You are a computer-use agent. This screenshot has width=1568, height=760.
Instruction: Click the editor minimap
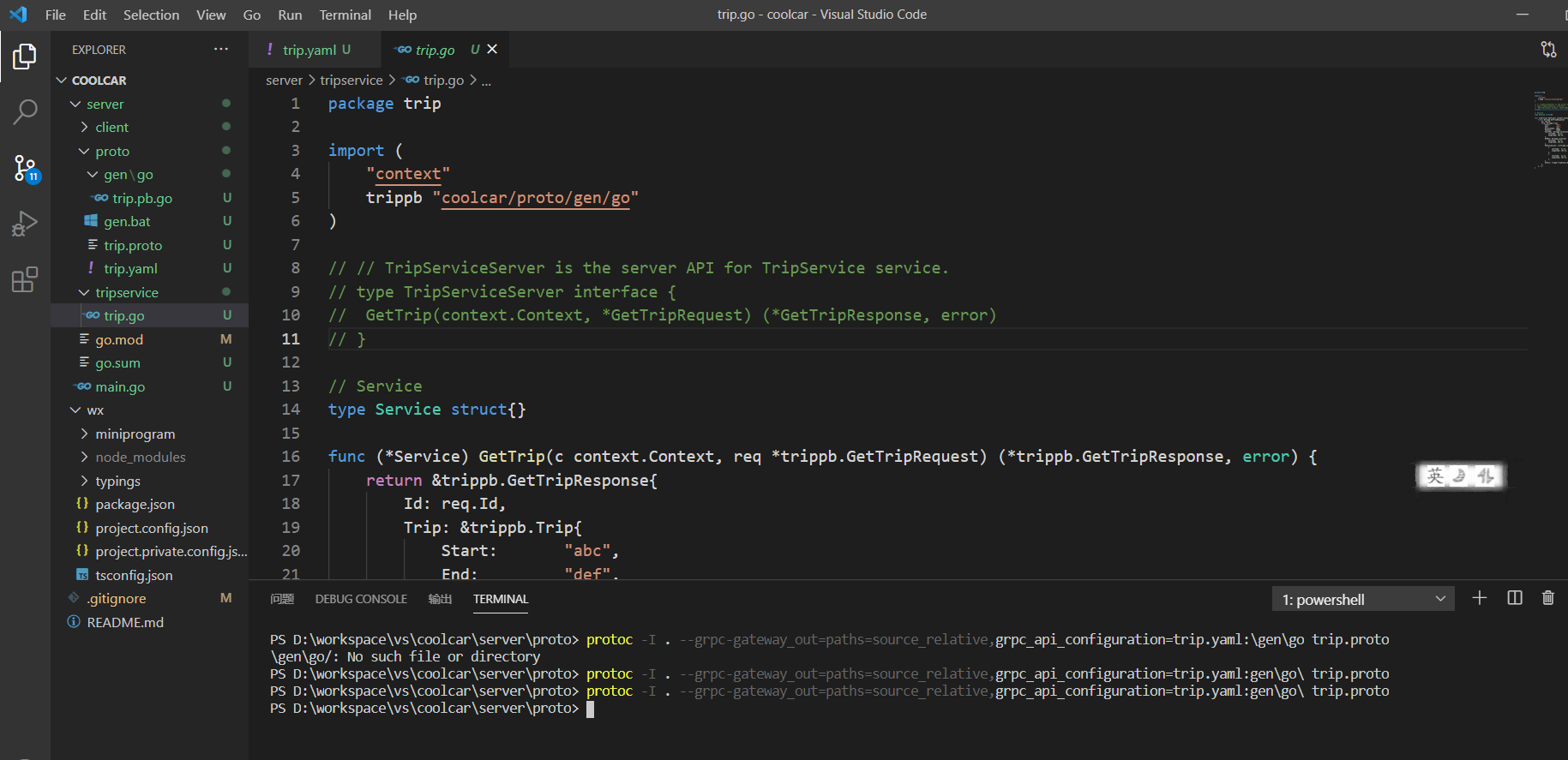pyautogui.click(x=1549, y=129)
